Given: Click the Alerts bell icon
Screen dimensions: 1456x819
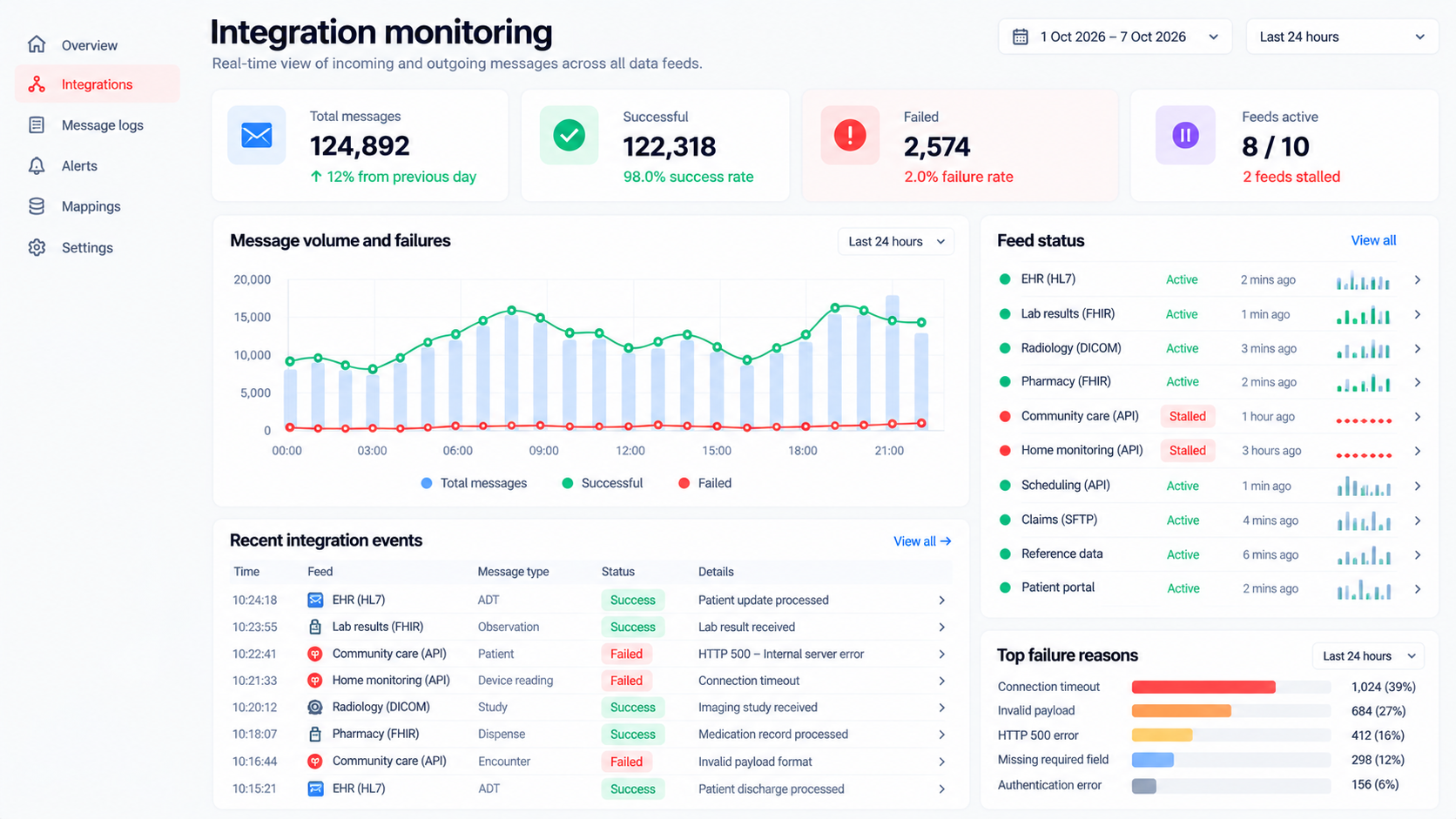Looking at the screenshot, I should pyautogui.click(x=37, y=165).
